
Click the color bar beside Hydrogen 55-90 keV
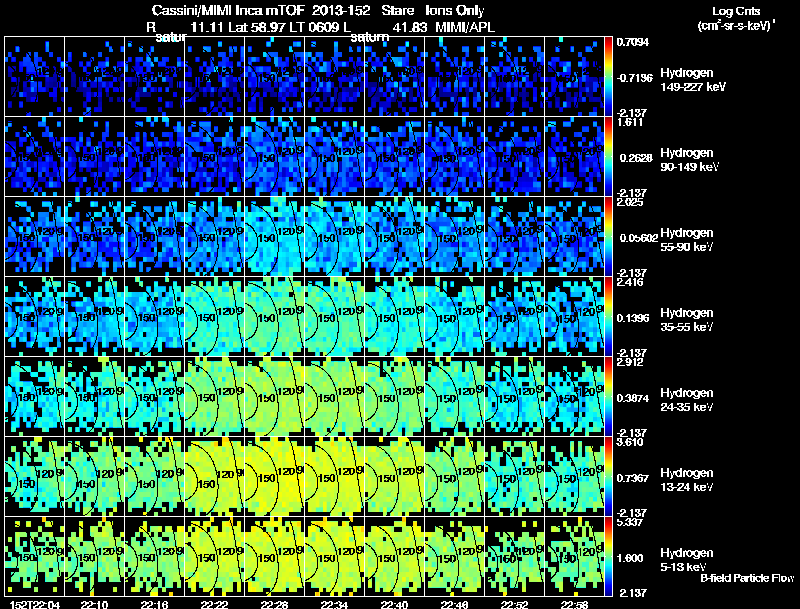click(x=608, y=237)
